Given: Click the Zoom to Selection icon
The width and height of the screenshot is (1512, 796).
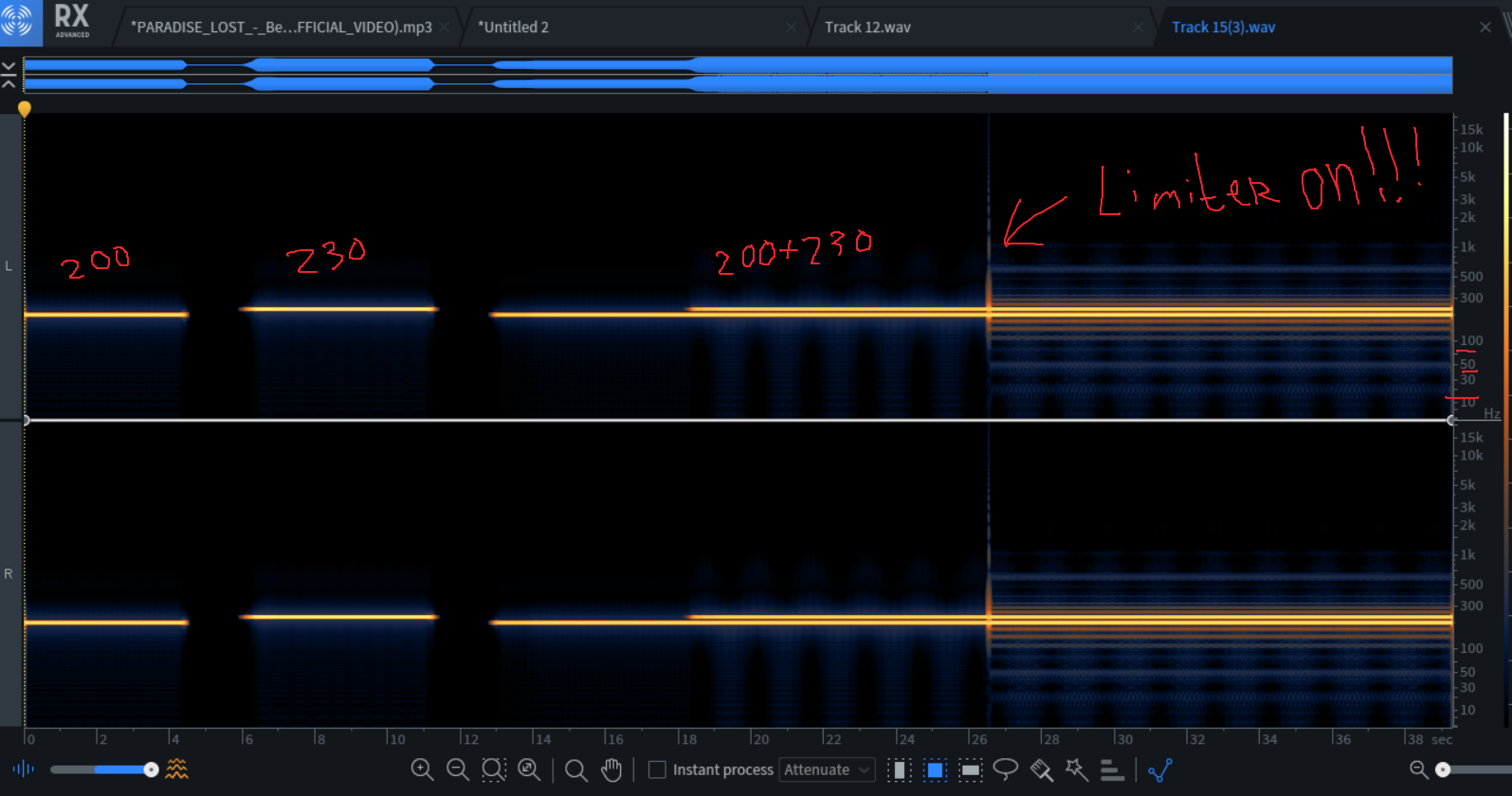Looking at the screenshot, I should pos(494,769).
